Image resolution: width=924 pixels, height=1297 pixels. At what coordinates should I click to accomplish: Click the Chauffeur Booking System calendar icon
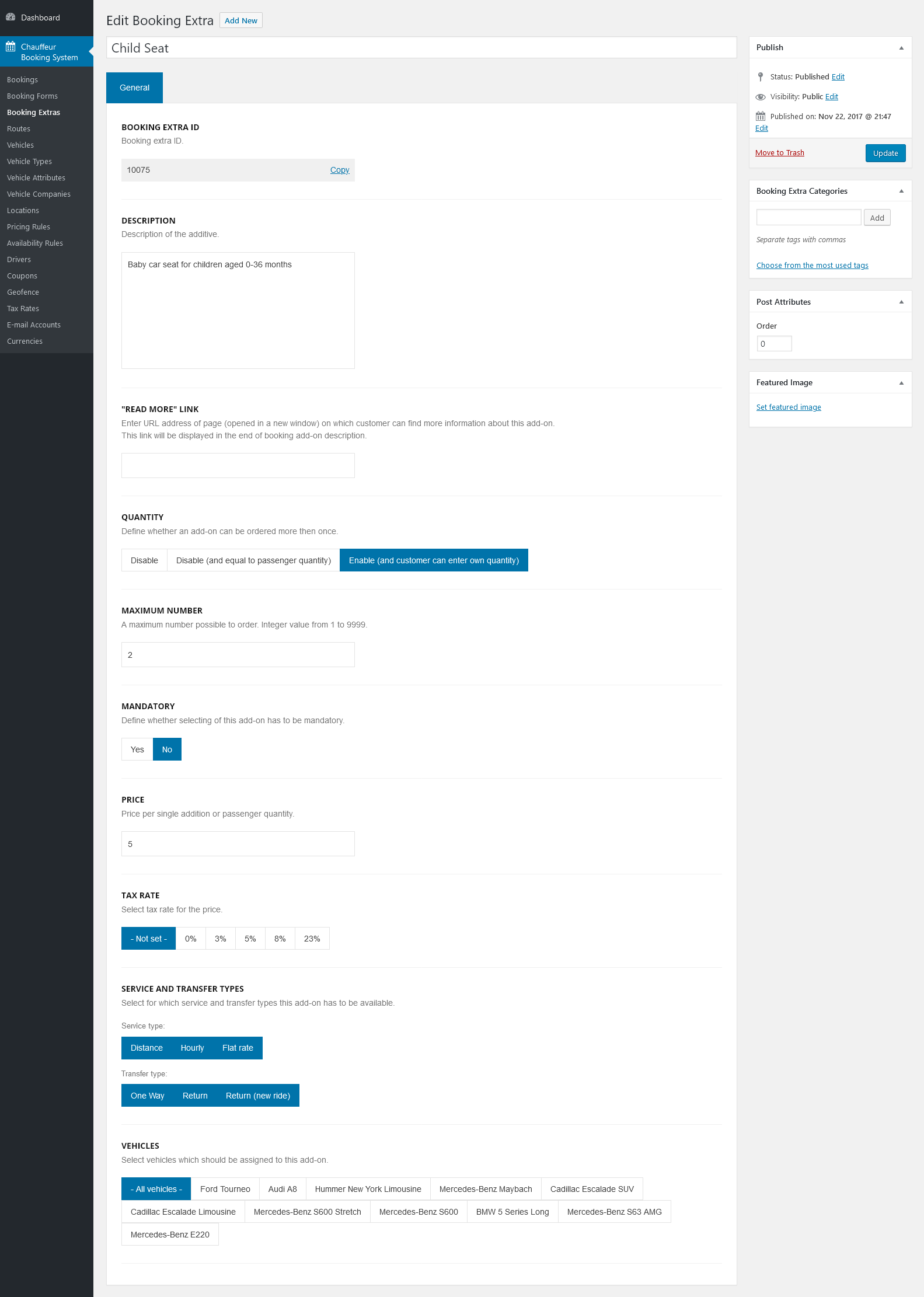[11, 47]
